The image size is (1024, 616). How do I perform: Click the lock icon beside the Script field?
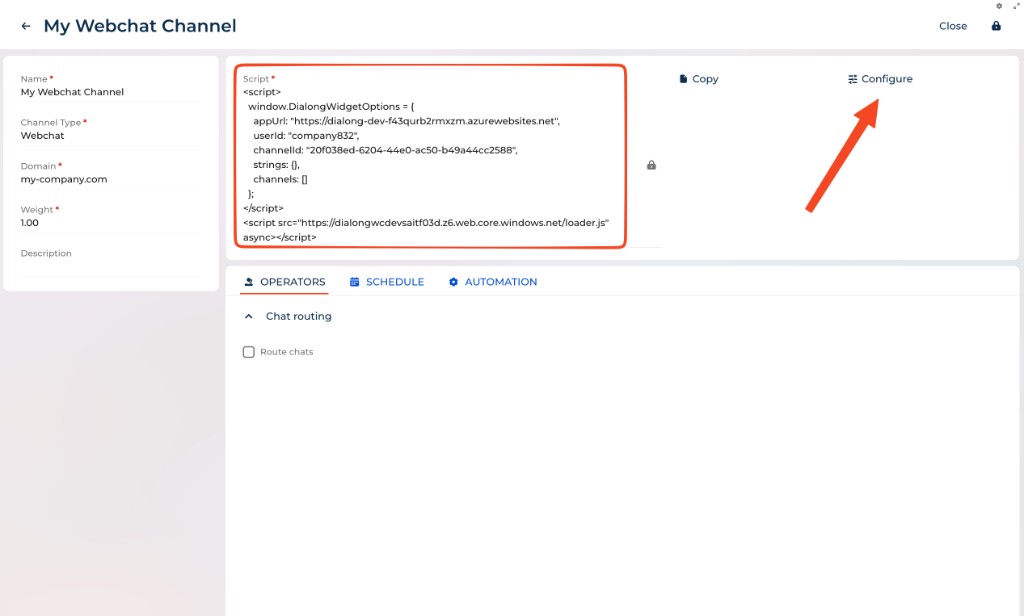(651, 165)
